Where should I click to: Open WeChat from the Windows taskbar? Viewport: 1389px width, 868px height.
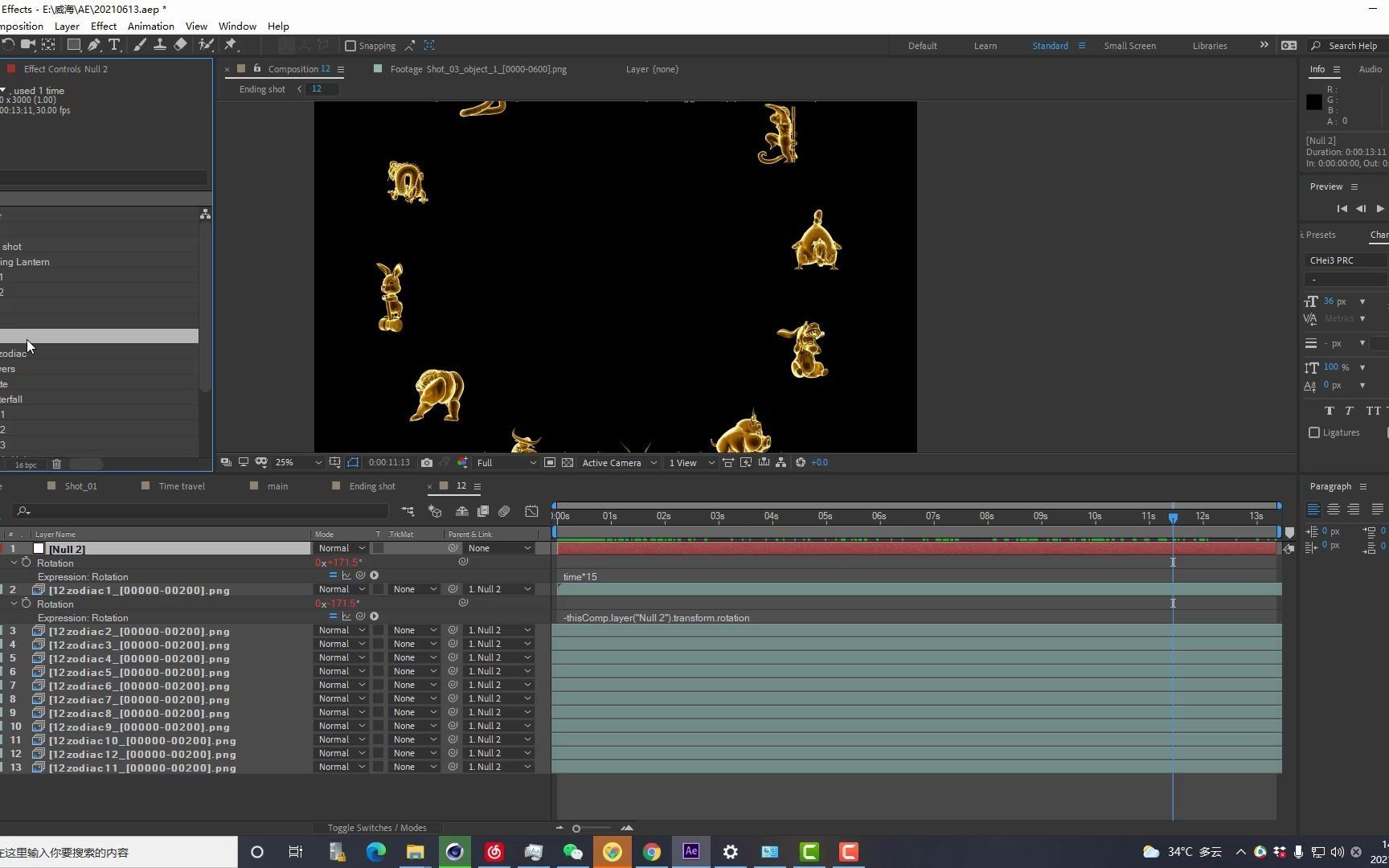coord(572,852)
